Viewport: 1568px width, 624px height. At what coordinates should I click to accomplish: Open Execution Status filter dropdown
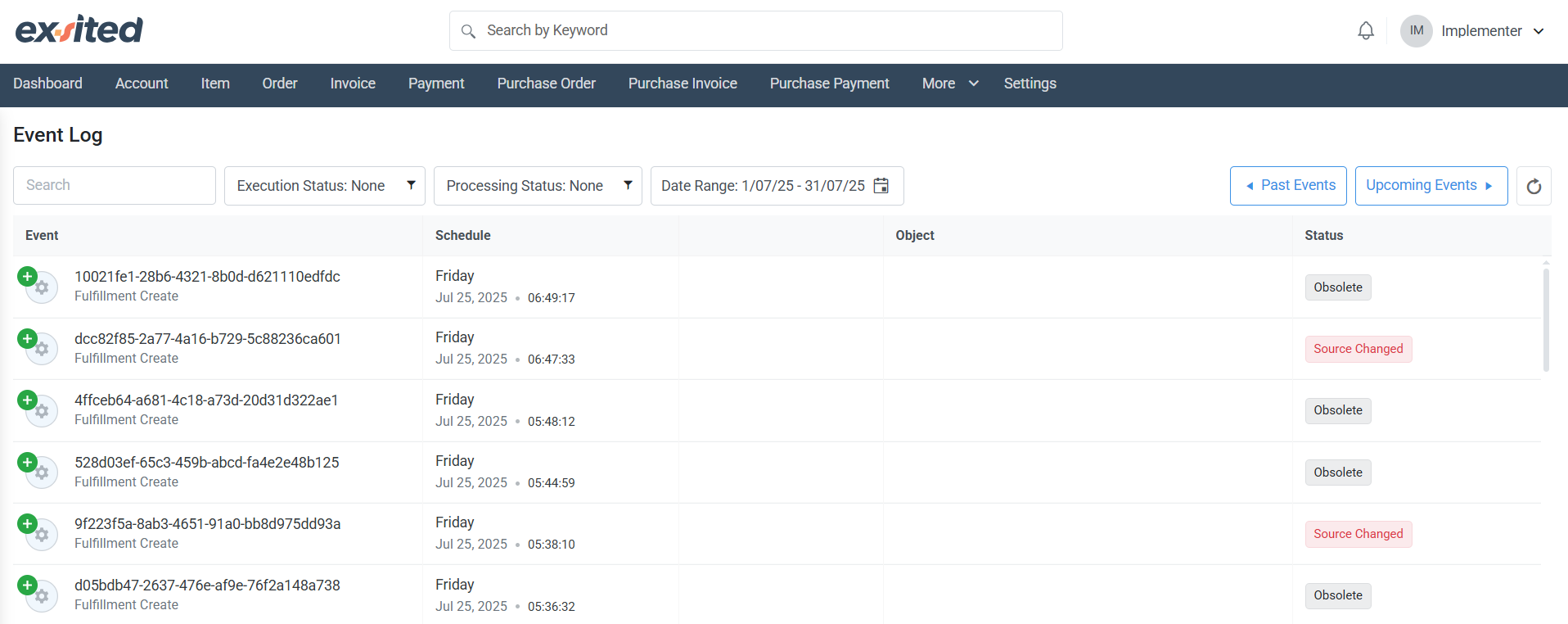(325, 186)
